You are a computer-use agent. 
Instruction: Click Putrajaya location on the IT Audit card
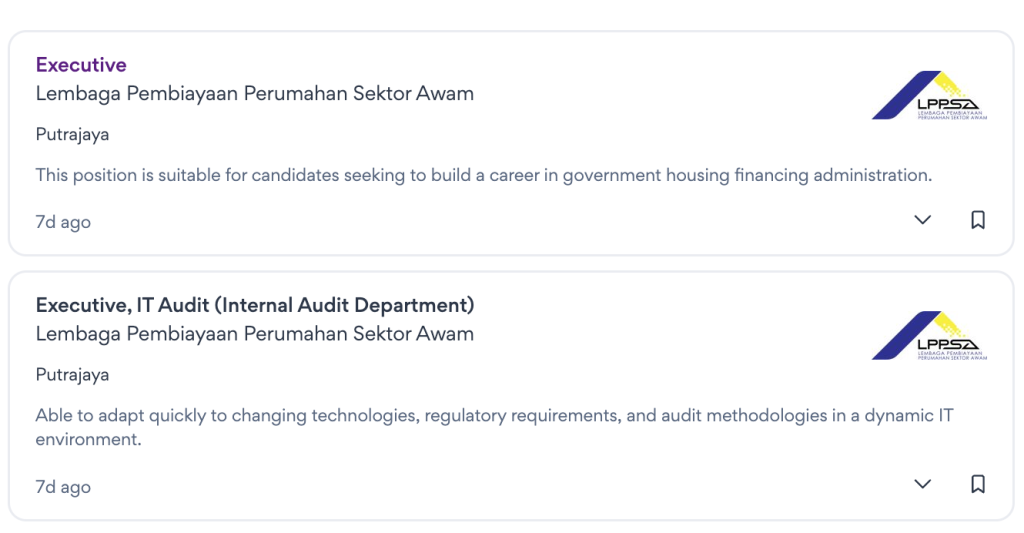(72, 375)
